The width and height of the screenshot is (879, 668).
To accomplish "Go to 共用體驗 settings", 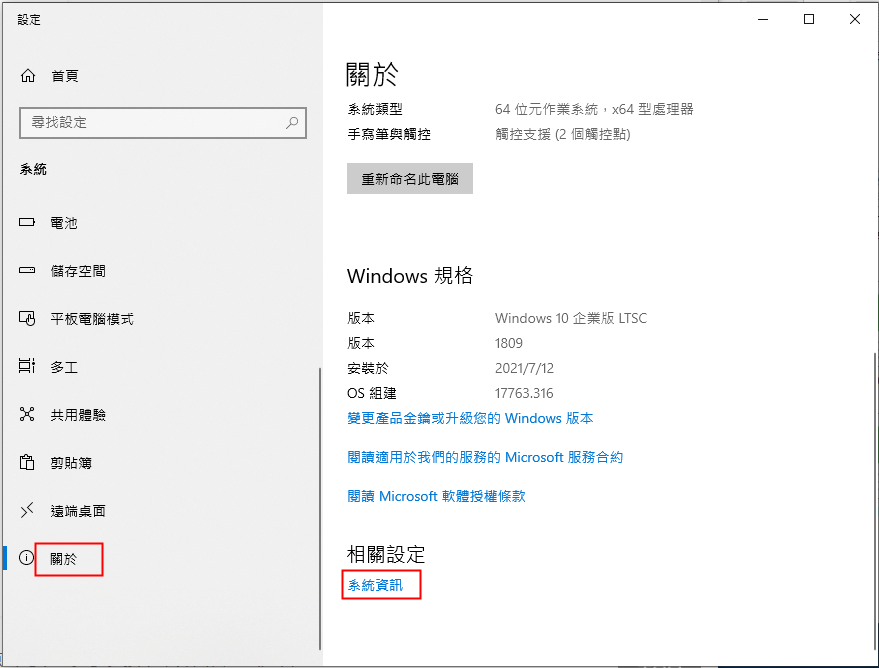I will point(78,415).
